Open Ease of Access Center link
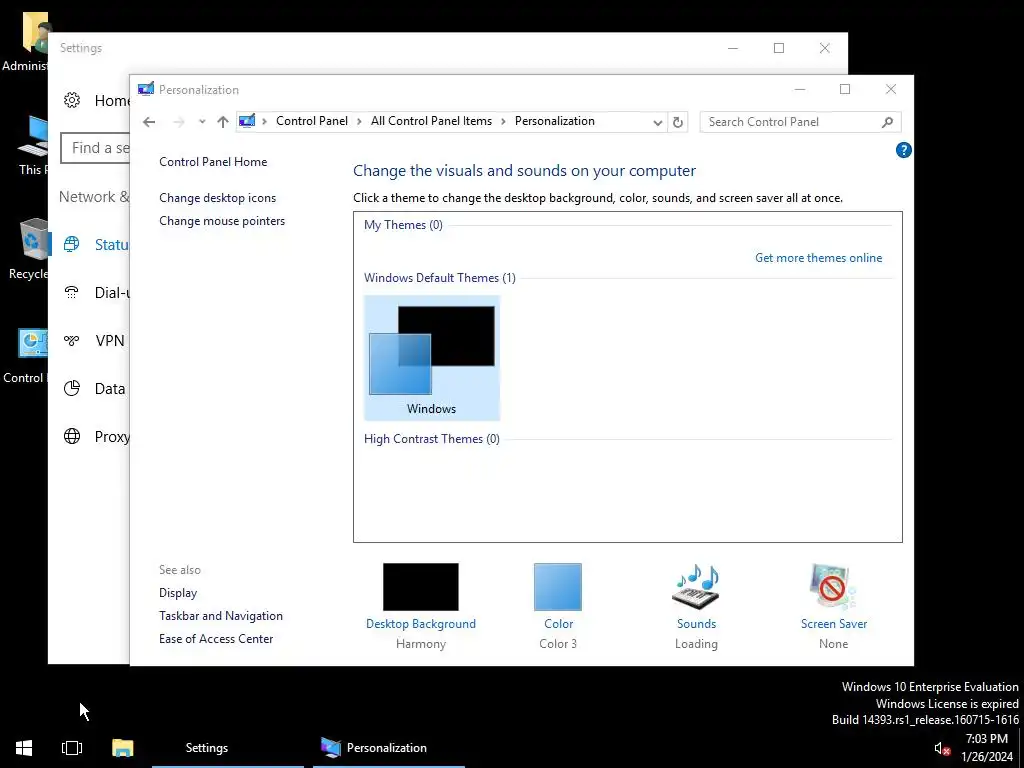Screen dimensions: 1024x768 [216, 639]
